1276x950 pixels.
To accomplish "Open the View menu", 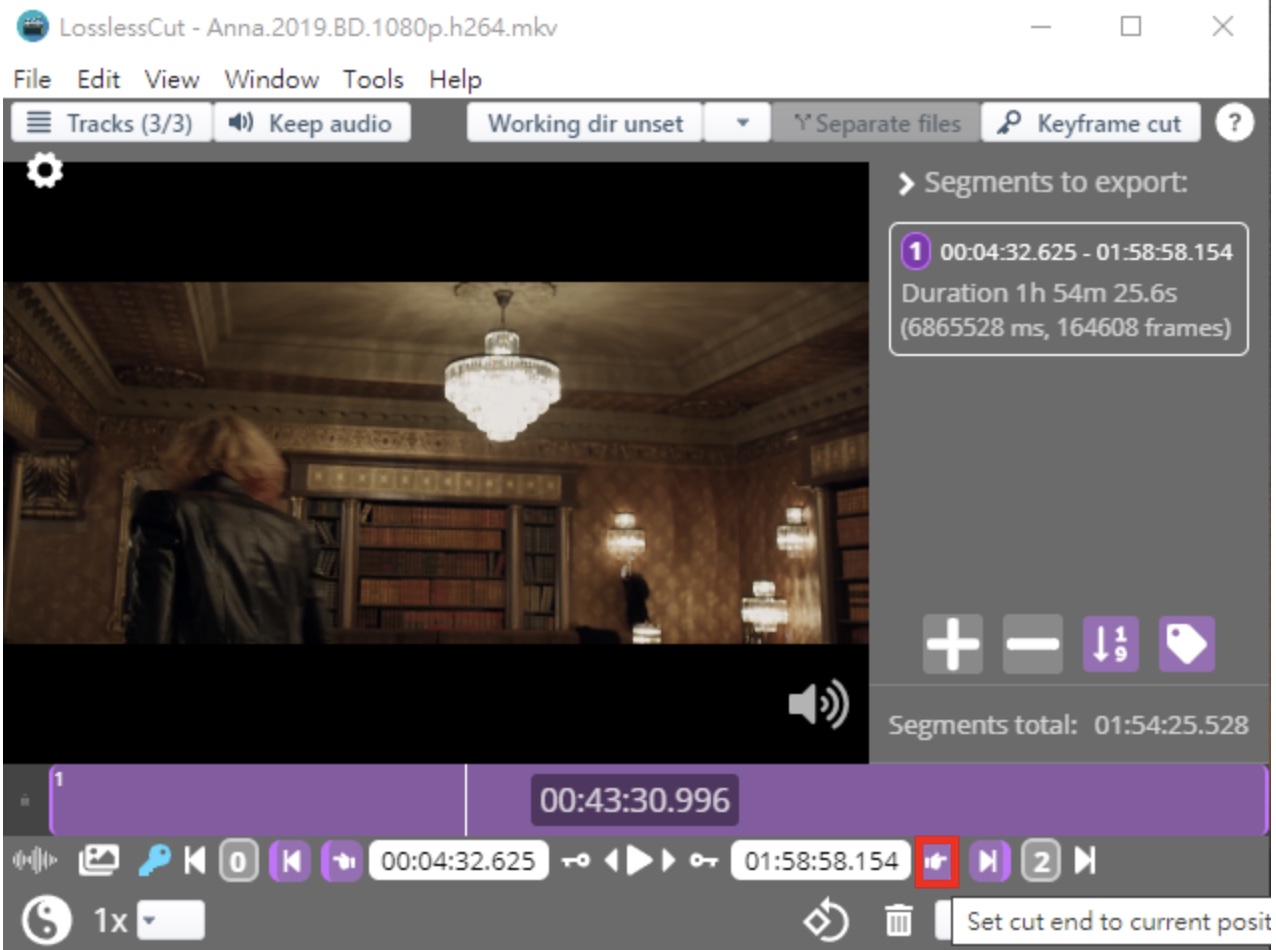I will pyautogui.click(x=171, y=79).
